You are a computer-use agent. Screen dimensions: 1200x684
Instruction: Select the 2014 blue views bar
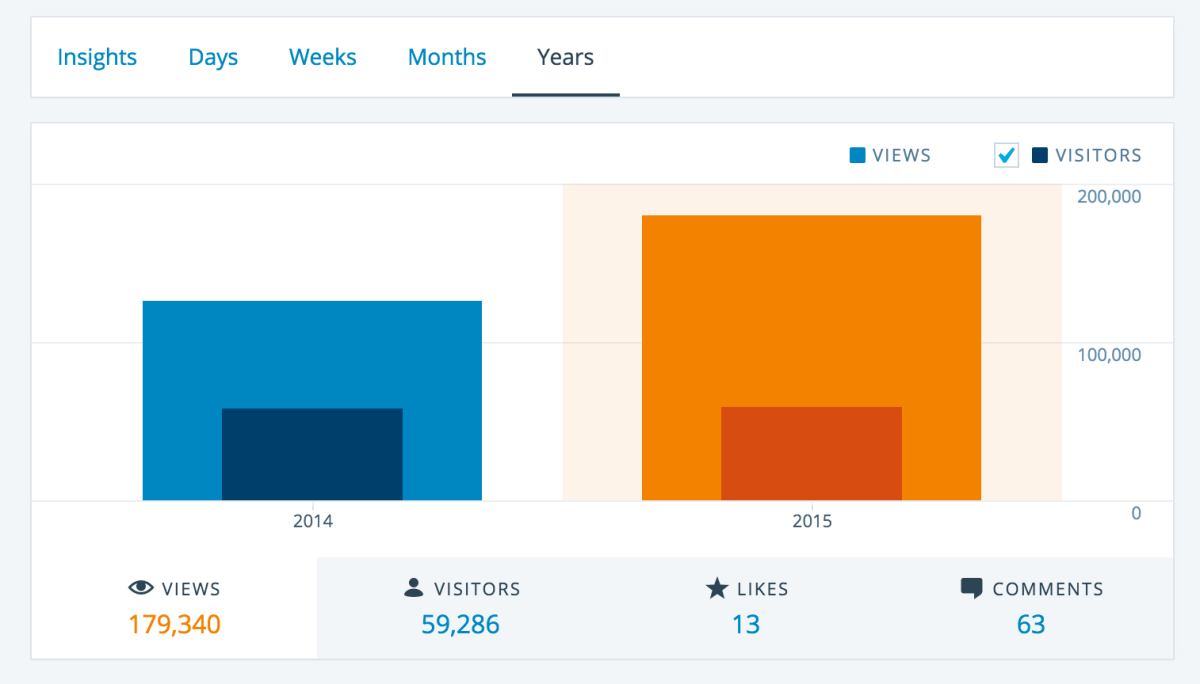coord(312,350)
